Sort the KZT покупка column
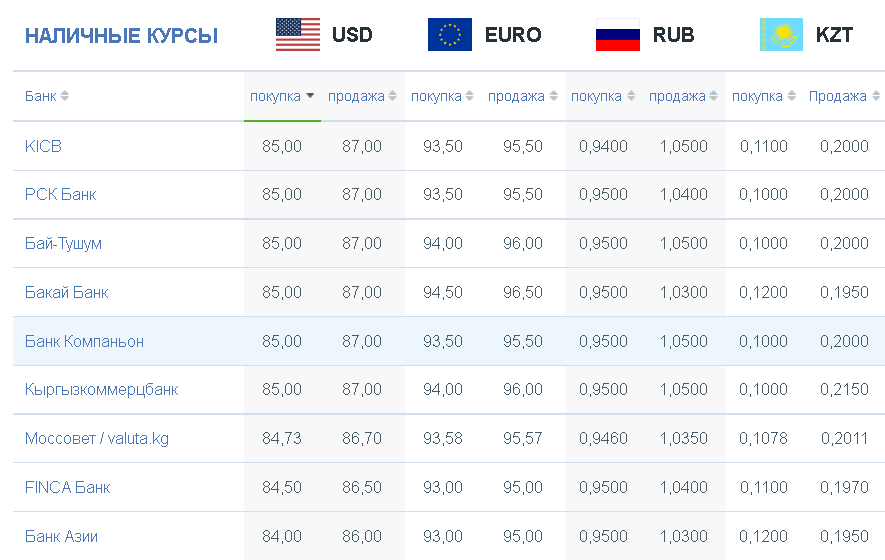Screen dimensions: 885x560 coord(791,96)
